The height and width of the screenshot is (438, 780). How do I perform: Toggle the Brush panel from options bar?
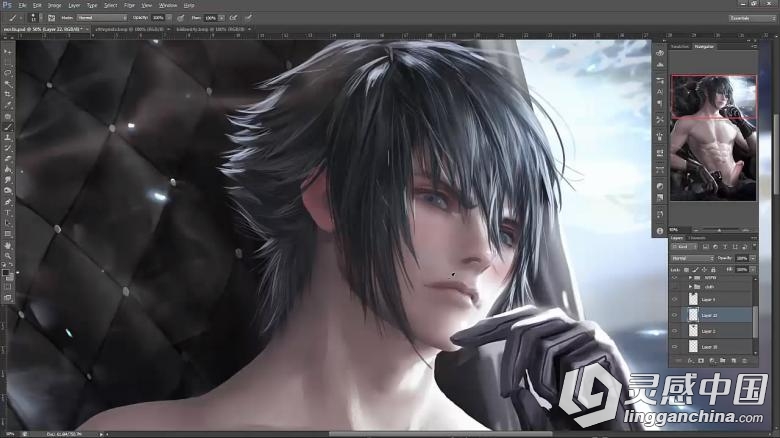[x=51, y=18]
